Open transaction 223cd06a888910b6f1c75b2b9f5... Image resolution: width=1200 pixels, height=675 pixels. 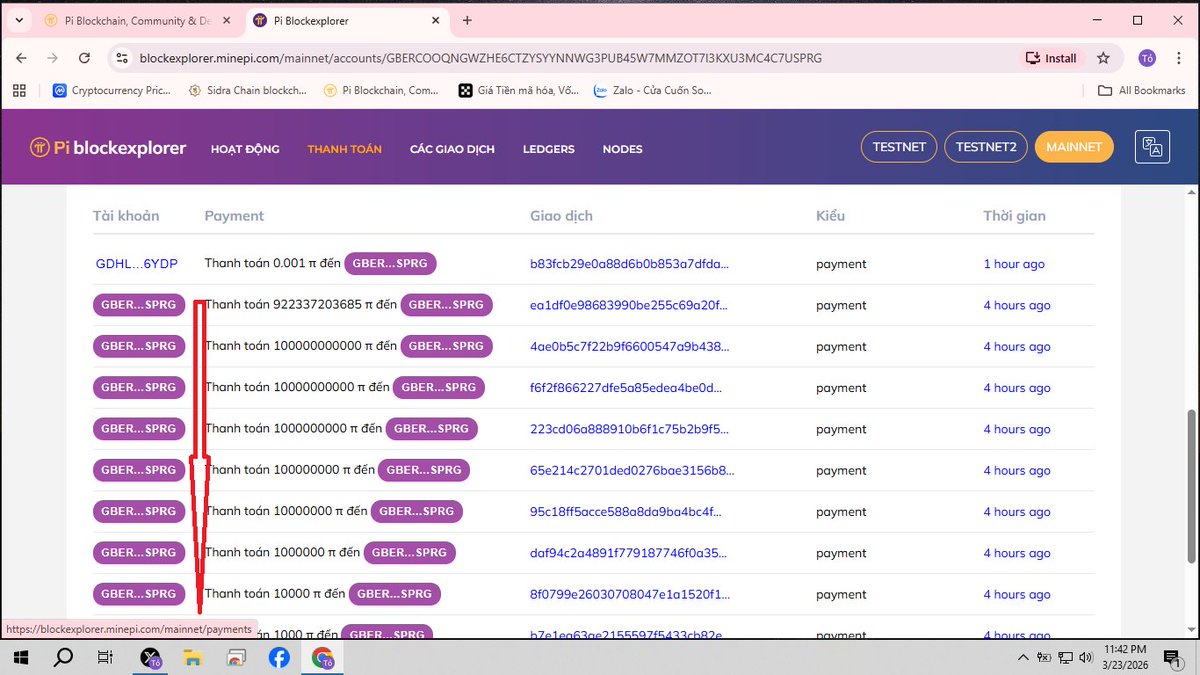[x=629, y=429]
